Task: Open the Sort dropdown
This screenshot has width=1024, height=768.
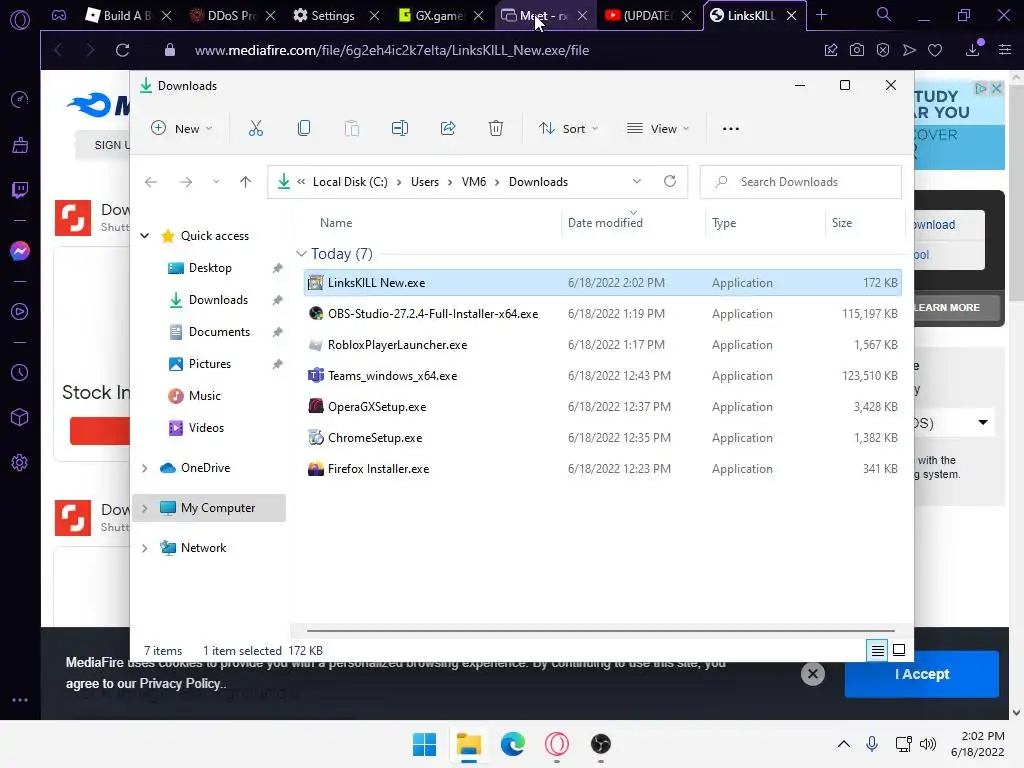Action: pyautogui.click(x=568, y=129)
